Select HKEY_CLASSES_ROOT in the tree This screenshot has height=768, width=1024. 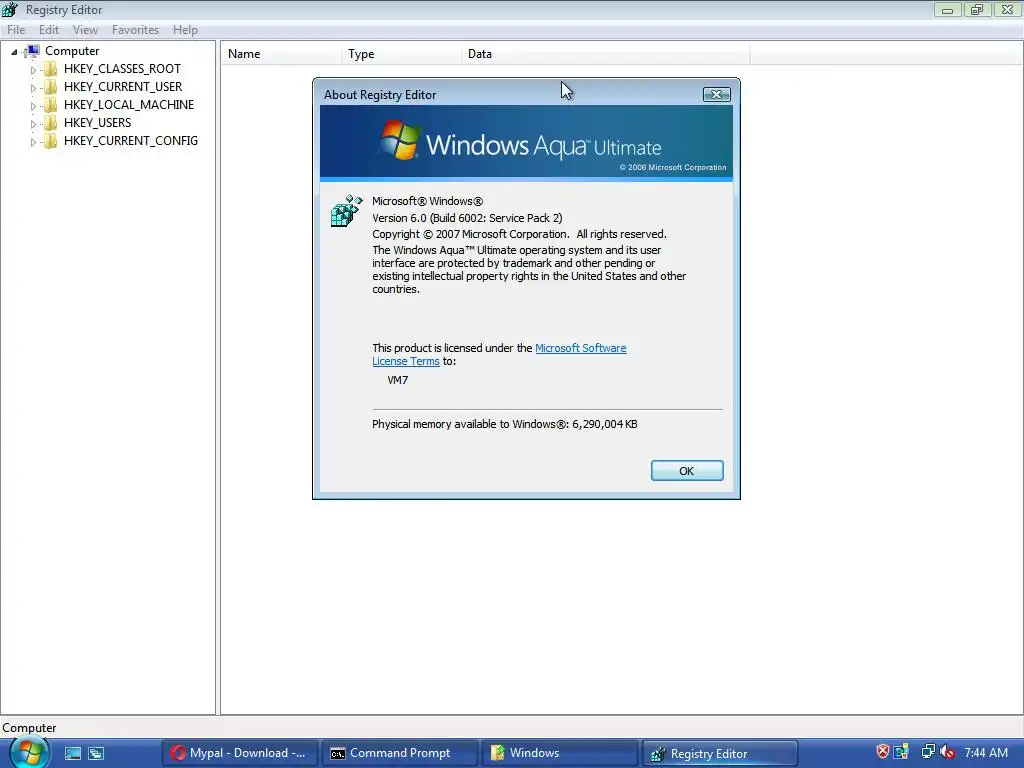(x=122, y=69)
